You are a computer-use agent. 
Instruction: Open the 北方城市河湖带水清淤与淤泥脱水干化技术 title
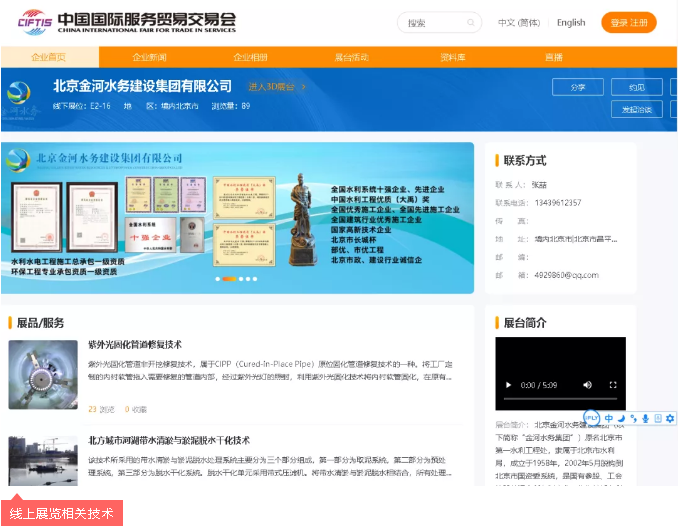[x=169, y=441]
